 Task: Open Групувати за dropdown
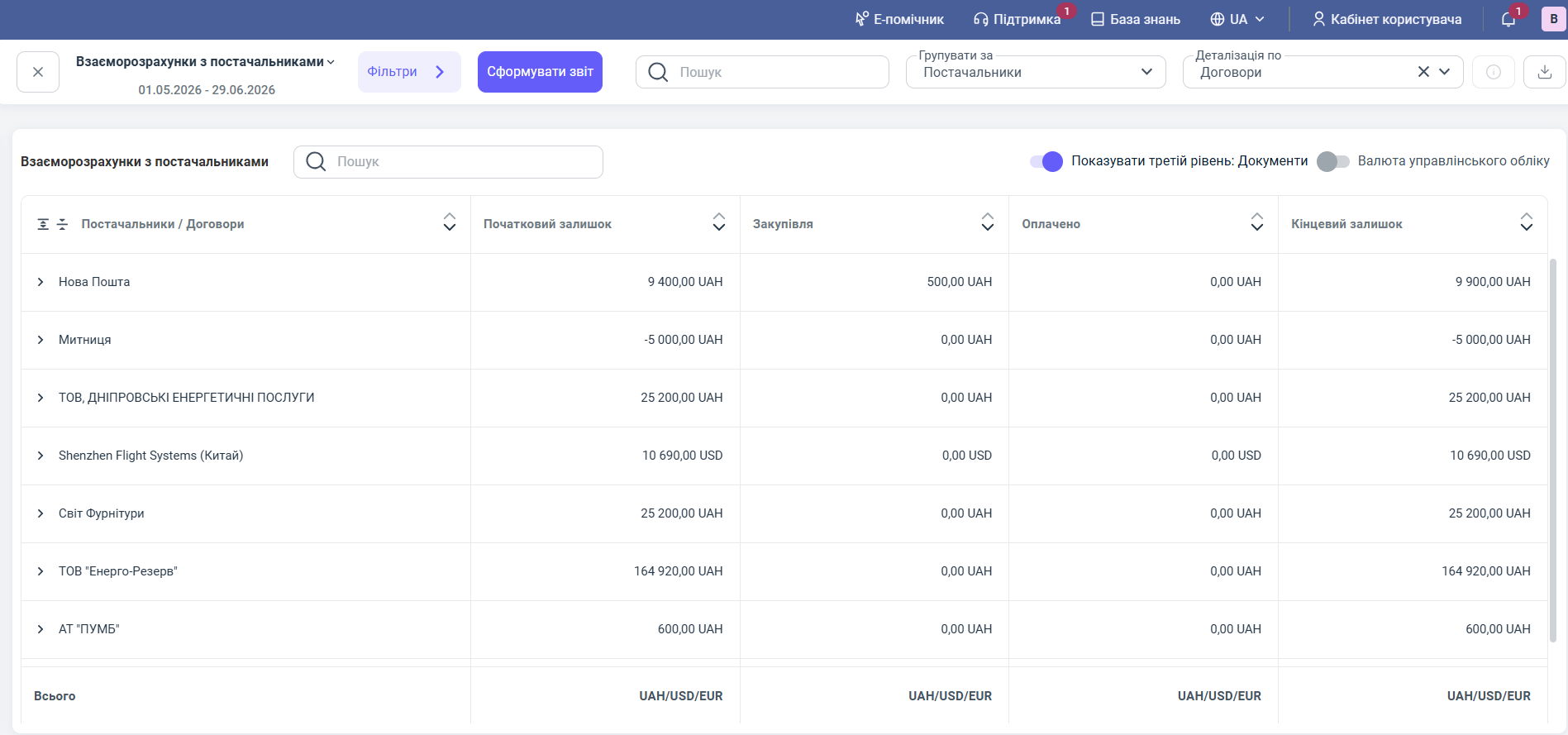1036,72
